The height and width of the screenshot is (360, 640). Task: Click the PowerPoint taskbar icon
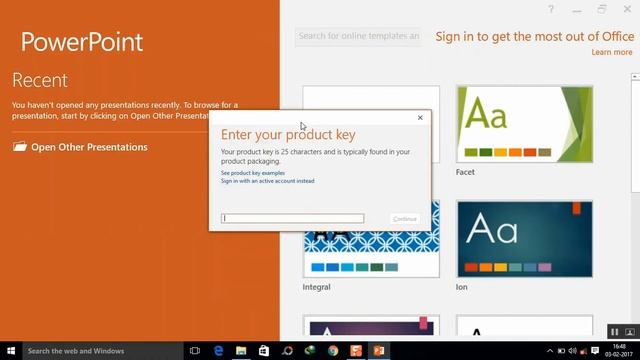(379, 351)
